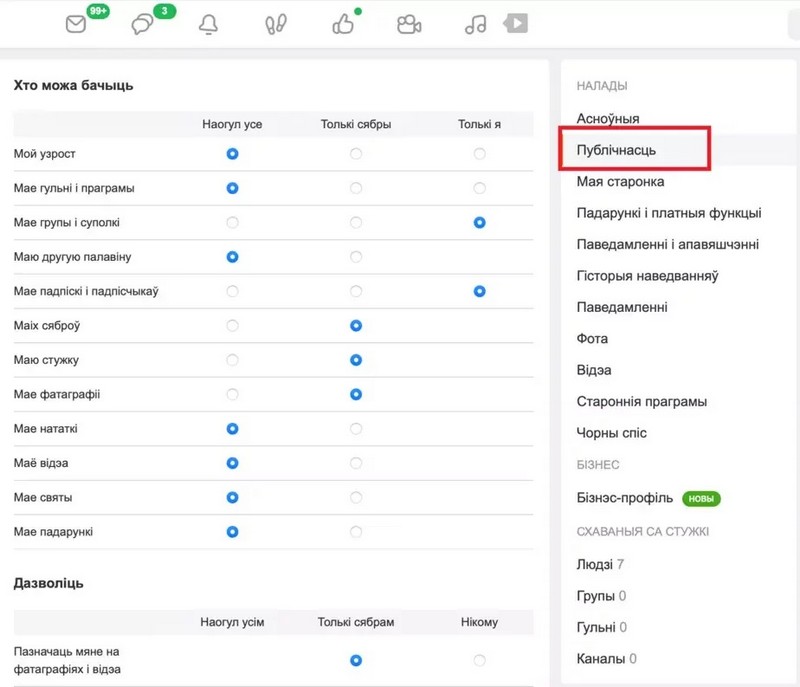The height and width of the screenshot is (687, 800).
Task: Set 'Мае фатаграфіі' to 'Наогул усе'
Action: click(x=233, y=395)
